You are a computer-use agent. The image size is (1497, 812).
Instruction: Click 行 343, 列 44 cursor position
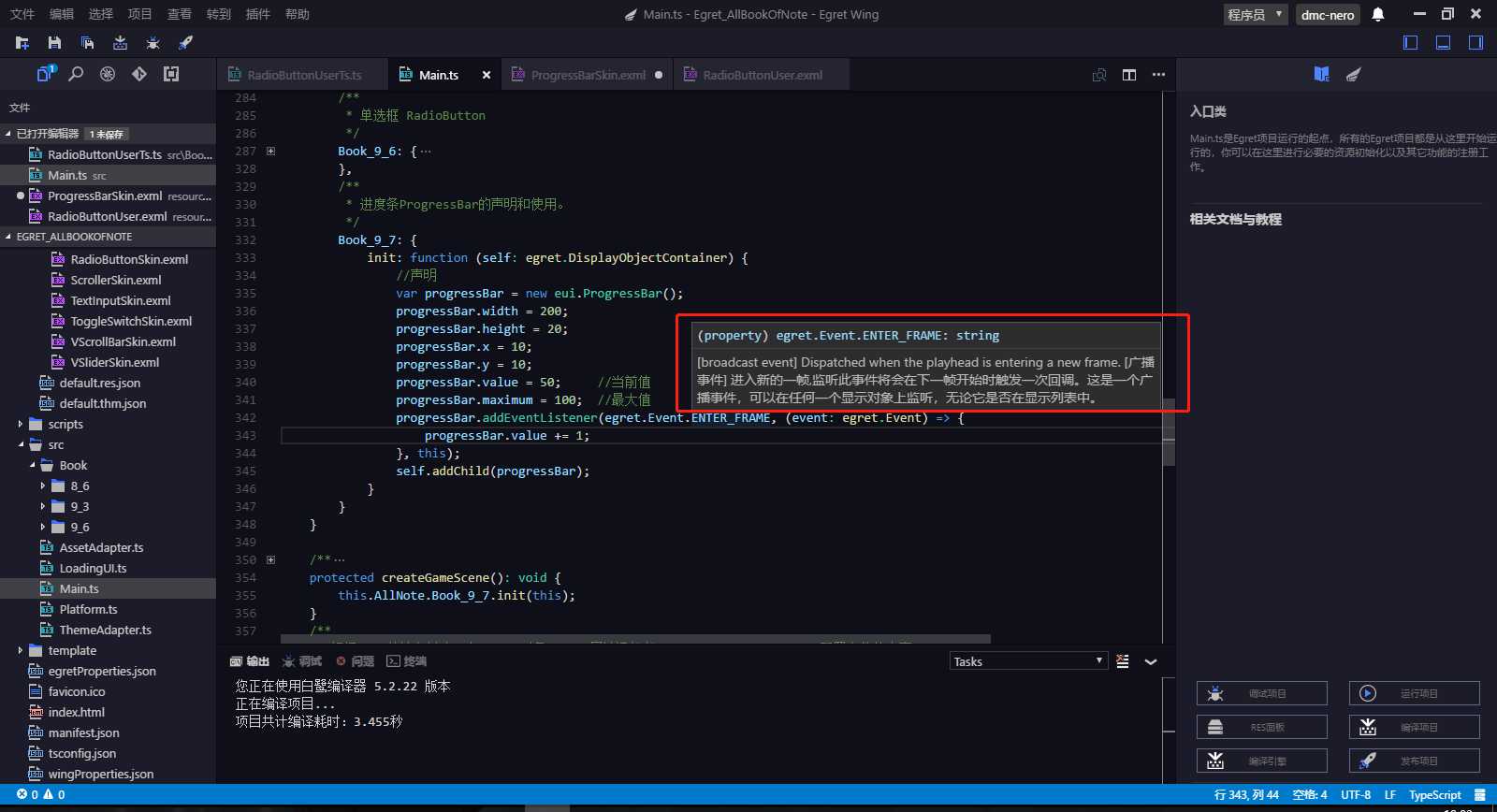tap(1246, 795)
